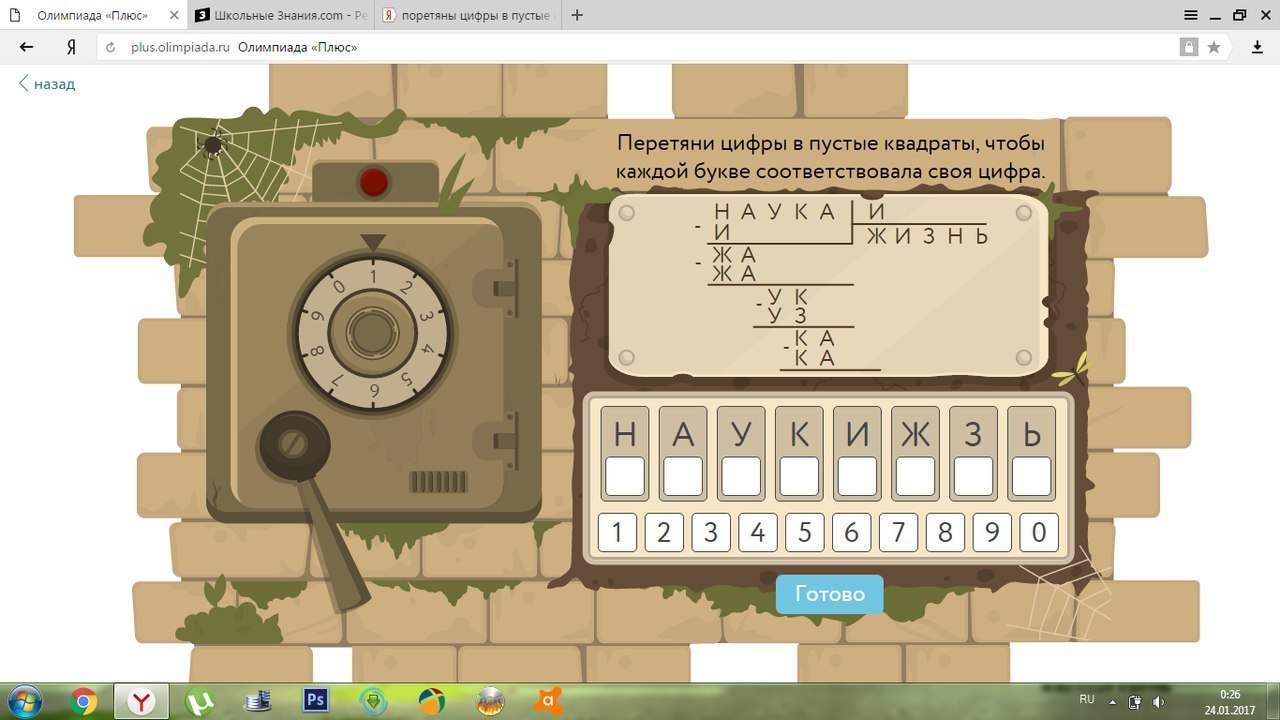Open the network status tray icon
Viewport: 1280px width, 720px height.
click(x=1136, y=701)
